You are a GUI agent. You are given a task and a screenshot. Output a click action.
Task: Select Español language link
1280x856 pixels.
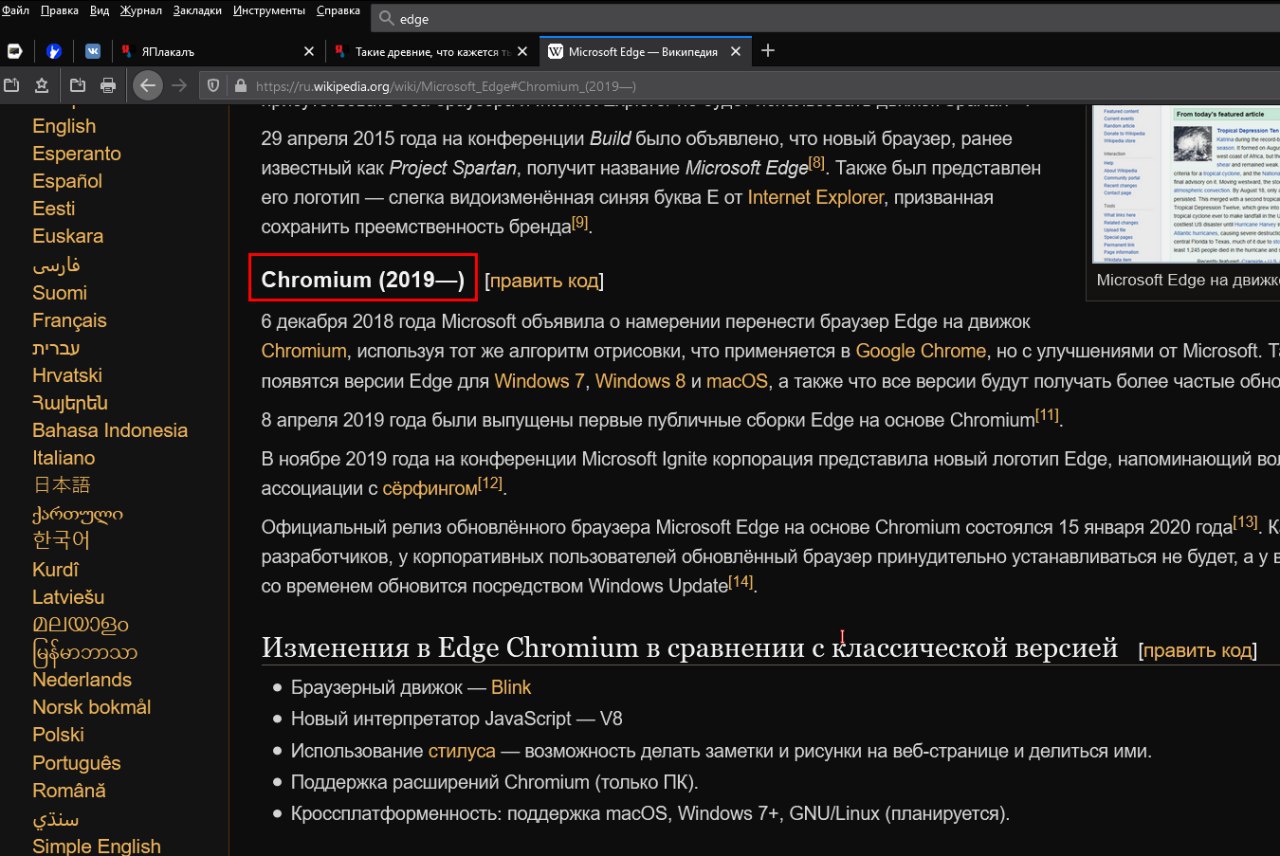67,181
